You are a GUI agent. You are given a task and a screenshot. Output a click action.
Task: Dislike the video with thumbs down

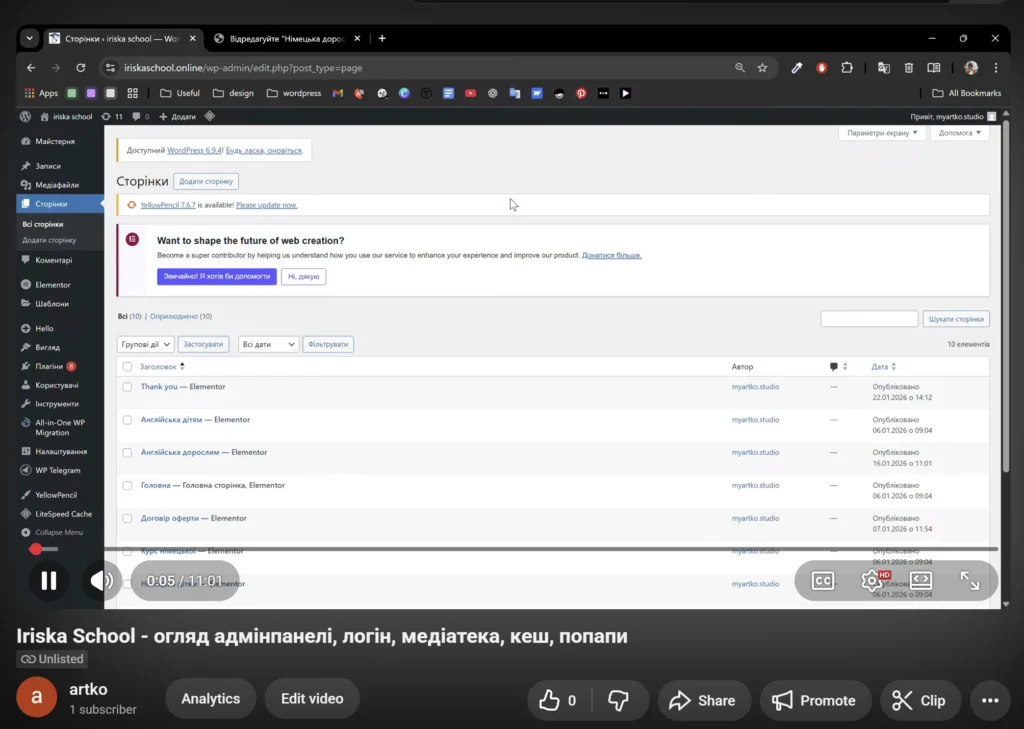pyautogui.click(x=619, y=700)
